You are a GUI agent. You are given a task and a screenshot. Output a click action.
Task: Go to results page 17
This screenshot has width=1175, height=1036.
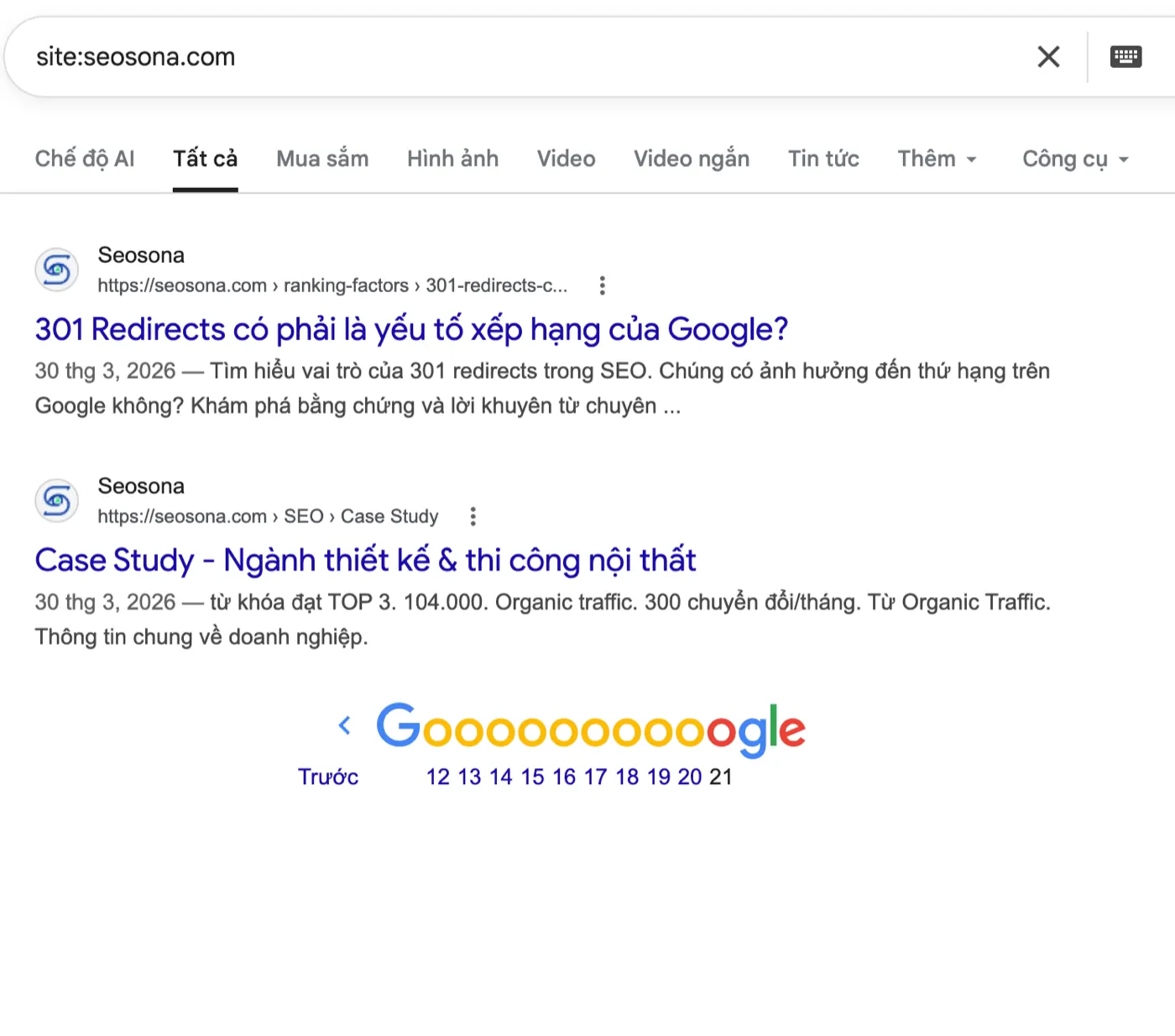[x=595, y=777]
